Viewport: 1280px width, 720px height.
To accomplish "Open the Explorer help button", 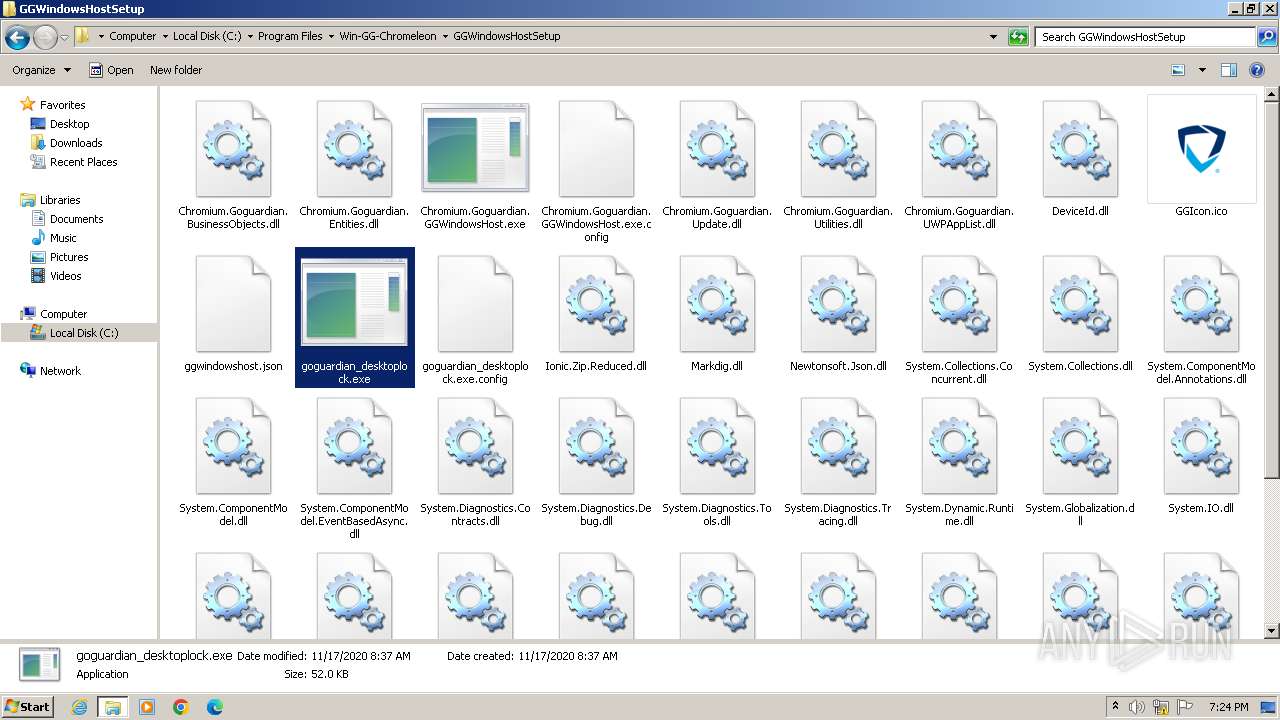I will tap(1258, 70).
